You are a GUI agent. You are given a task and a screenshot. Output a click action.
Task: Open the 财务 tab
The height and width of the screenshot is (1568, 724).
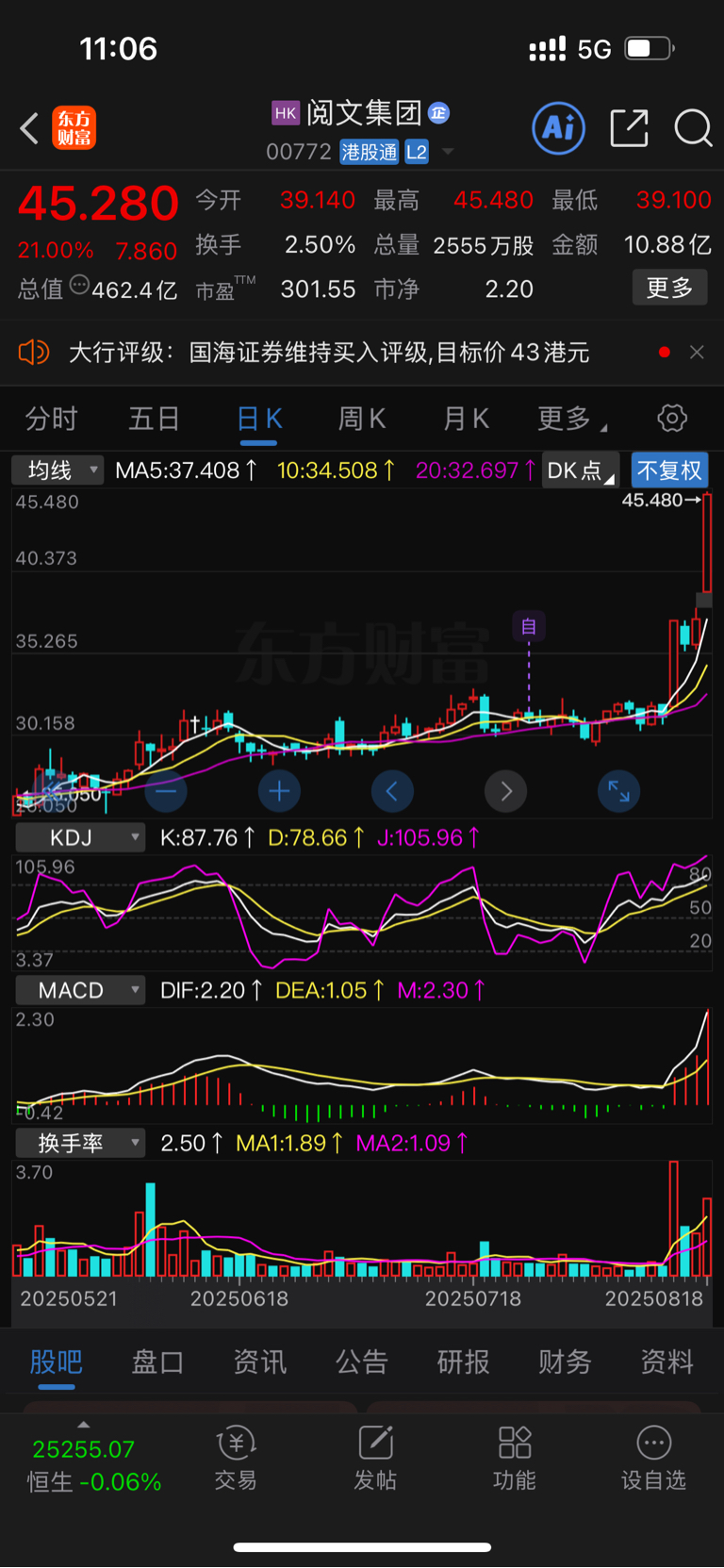(x=565, y=1362)
